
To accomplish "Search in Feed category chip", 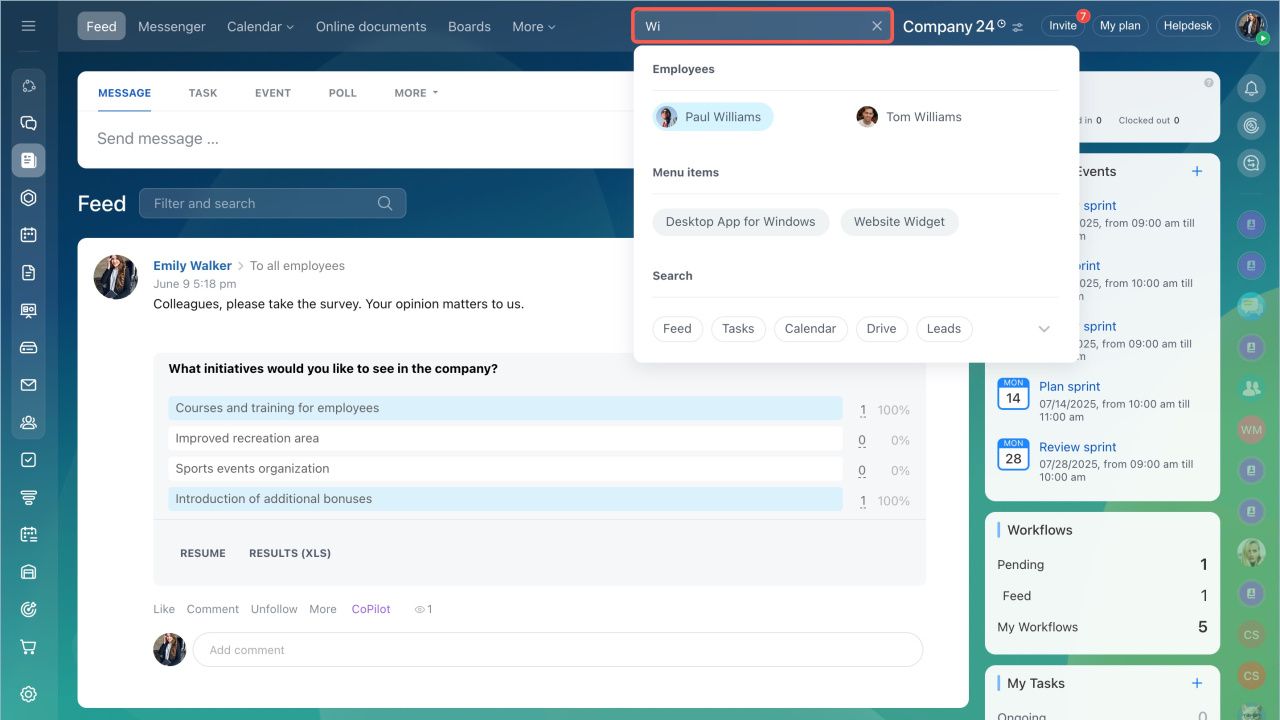I will pyautogui.click(x=677, y=329).
